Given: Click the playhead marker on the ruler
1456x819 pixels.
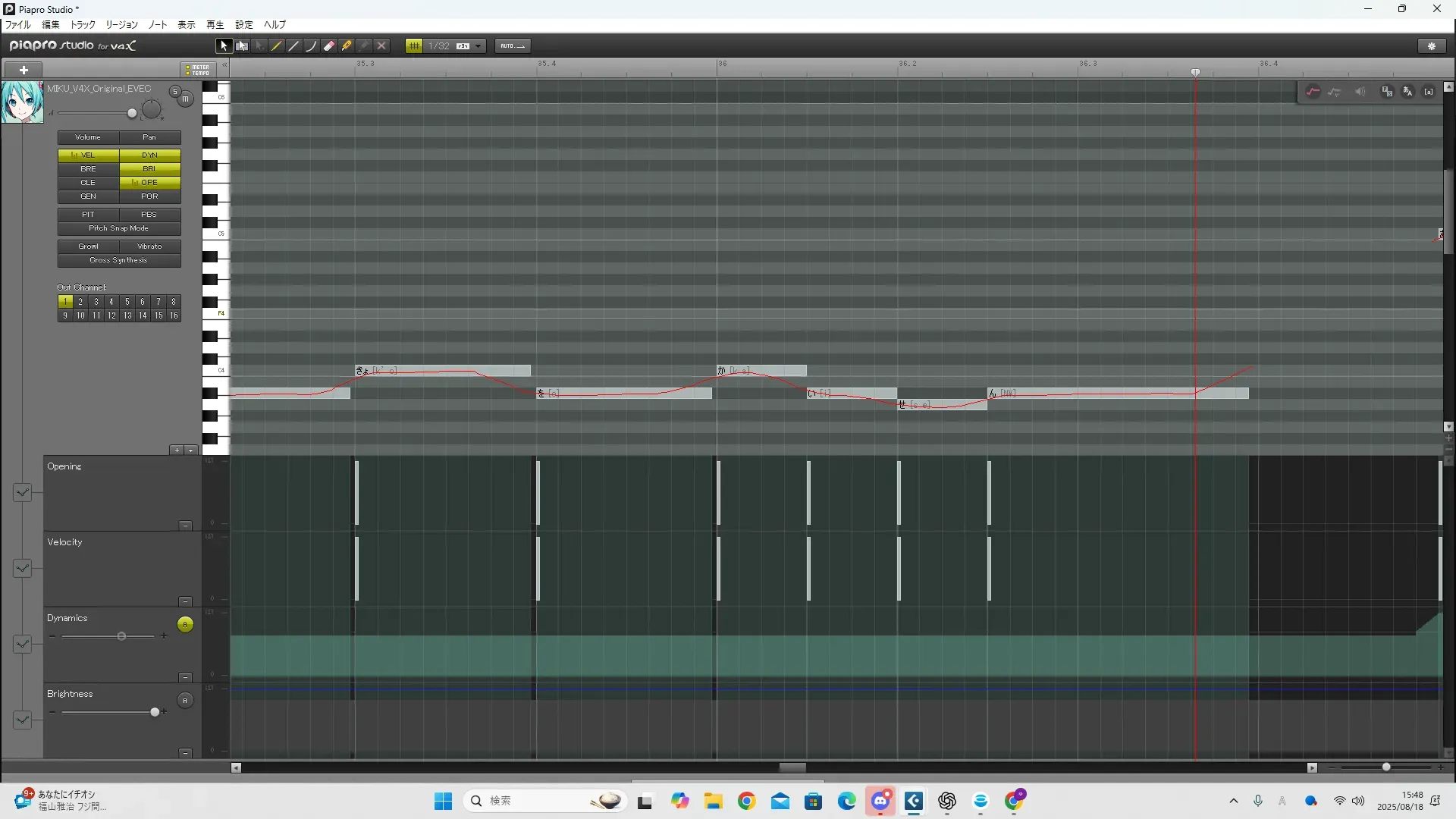Looking at the screenshot, I should [x=1195, y=72].
